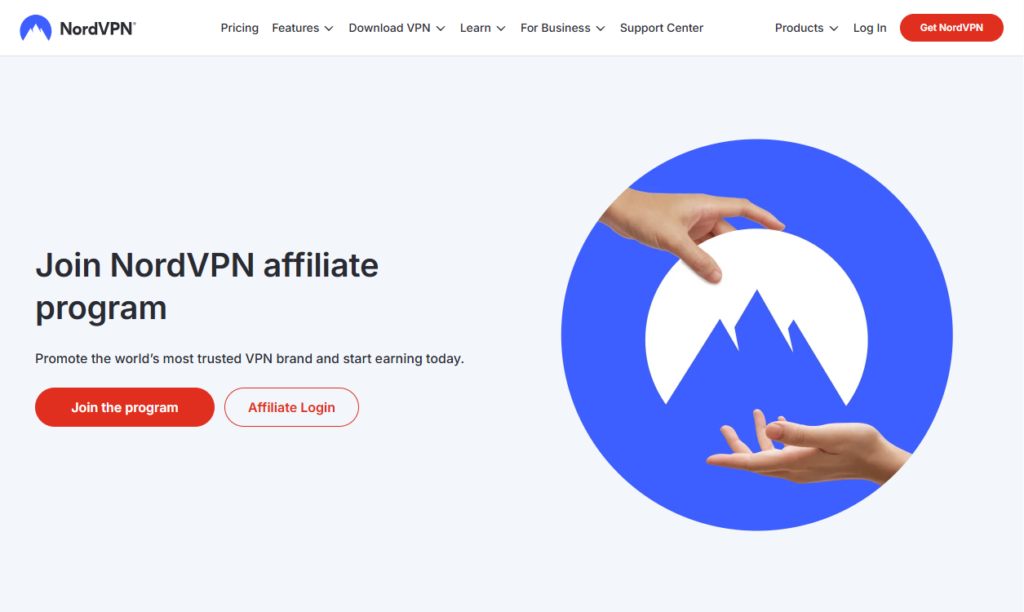Open the Affiliate Login button
1024x612 pixels.
pos(291,407)
